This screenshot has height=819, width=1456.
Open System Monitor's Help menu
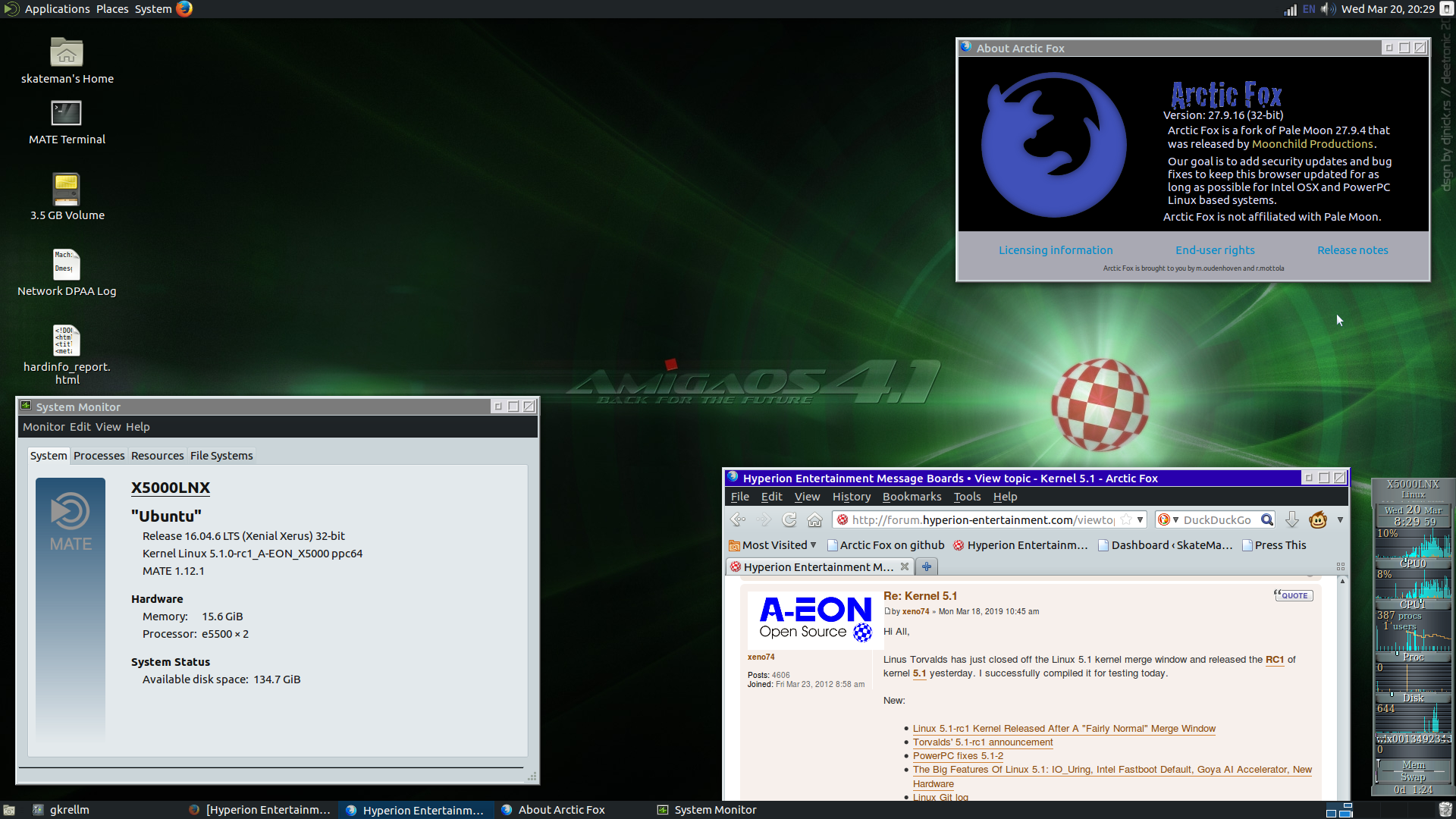[x=138, y=427]
